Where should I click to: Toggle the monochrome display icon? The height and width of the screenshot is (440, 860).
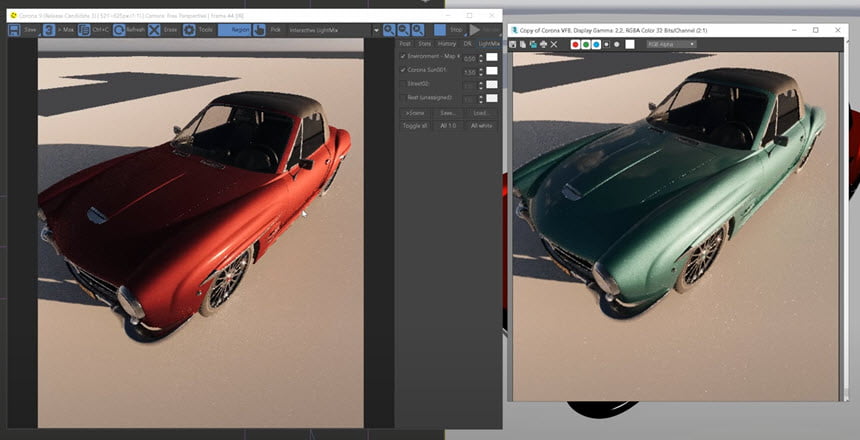click(x=616, y=44)
